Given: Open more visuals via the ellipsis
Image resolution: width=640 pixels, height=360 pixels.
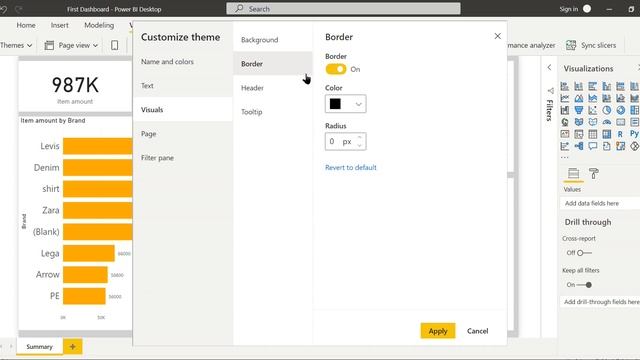Looking at the screenshot, I should coord(564,157).
